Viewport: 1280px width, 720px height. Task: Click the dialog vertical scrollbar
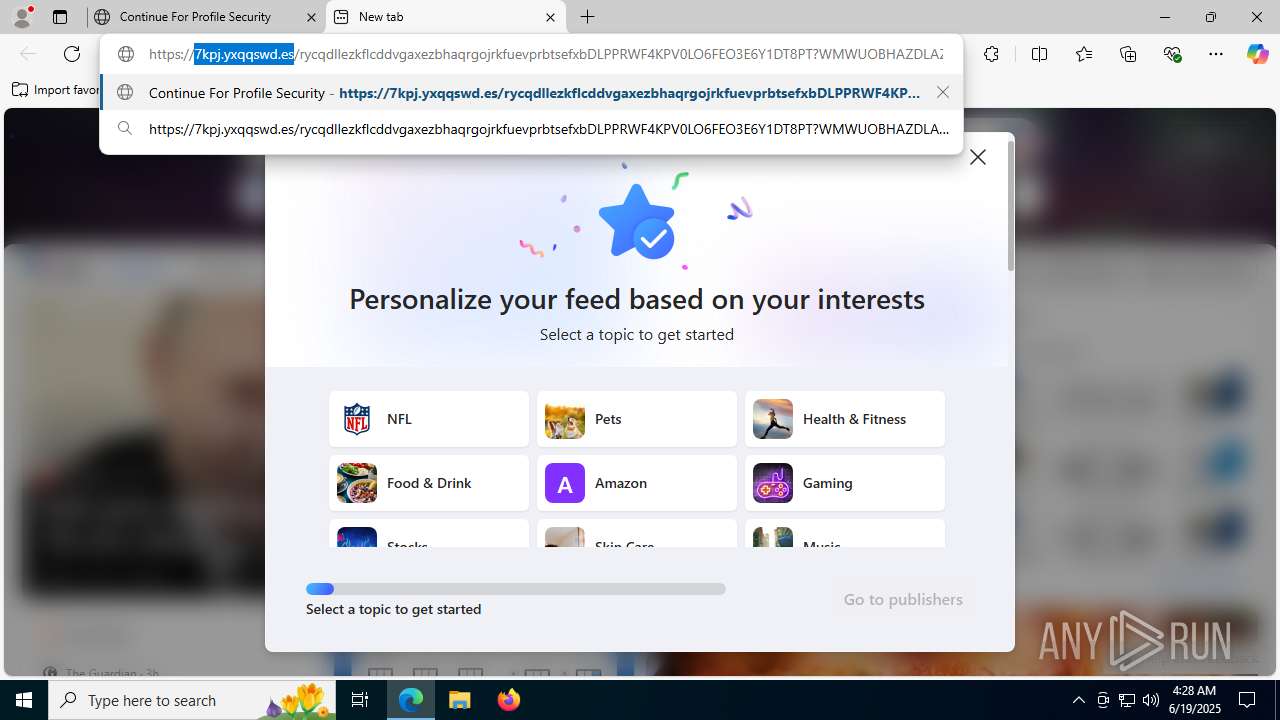(x=1011, y=206)
